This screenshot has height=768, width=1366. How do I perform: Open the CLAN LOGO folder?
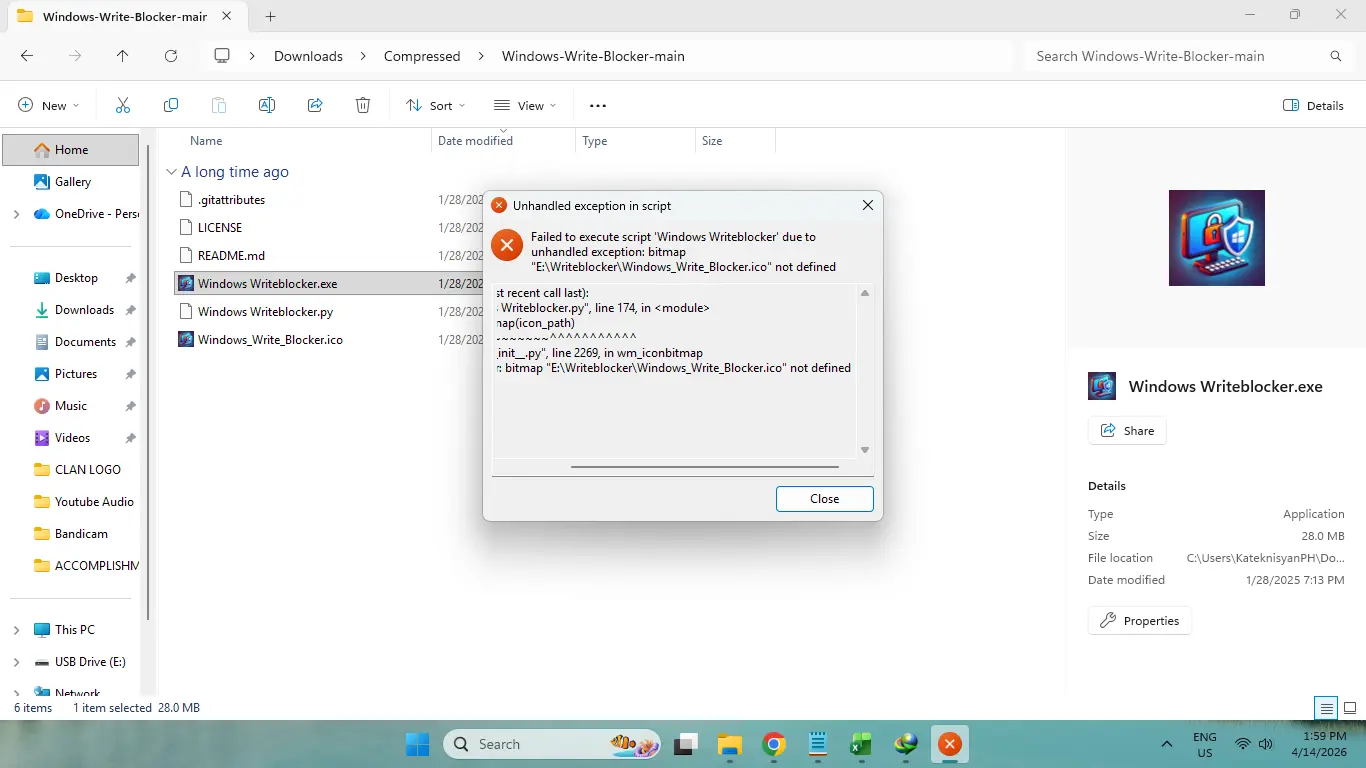pyautogui.click(x=87, y=470)
